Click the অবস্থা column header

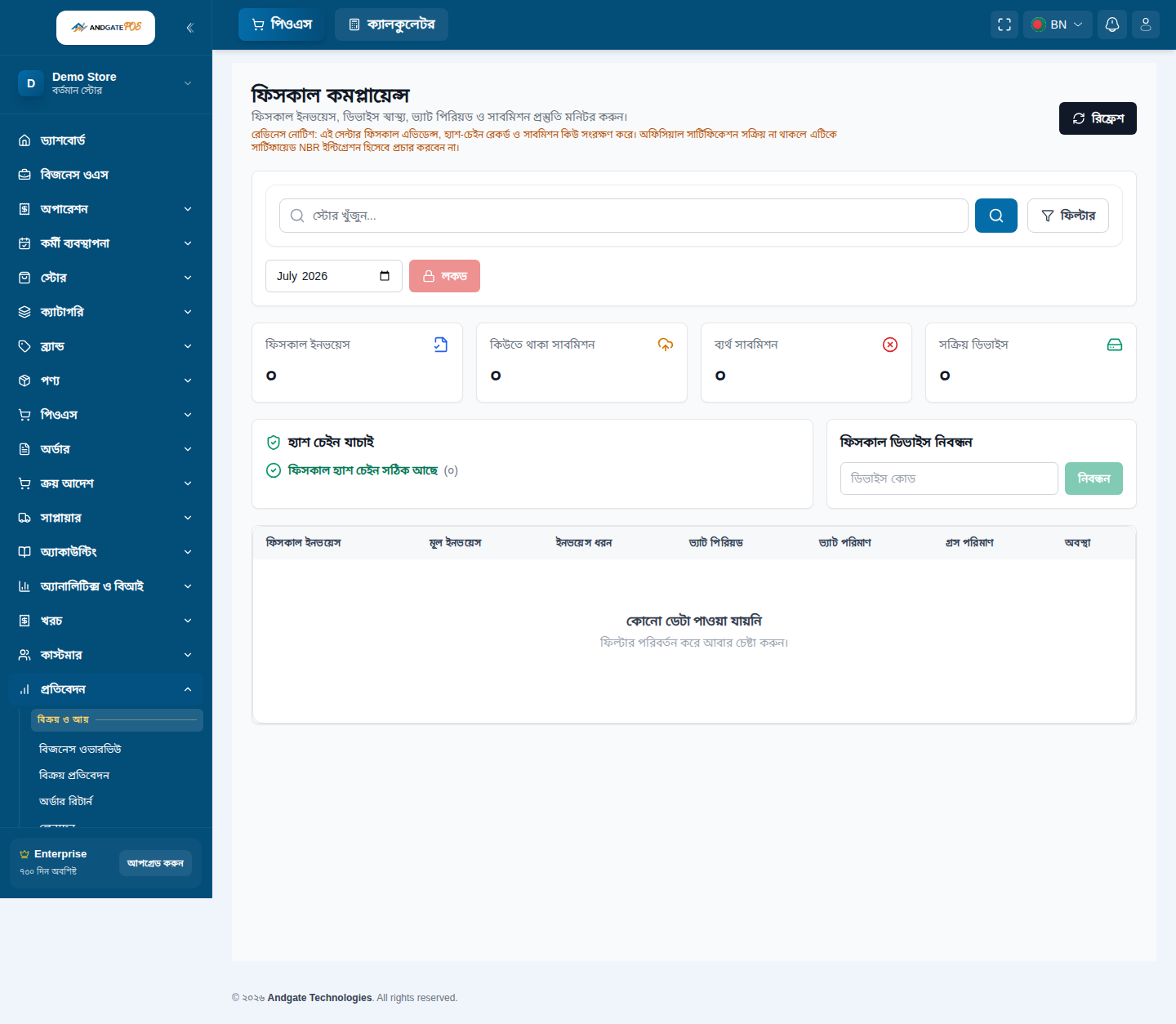tap(1077, 543)
